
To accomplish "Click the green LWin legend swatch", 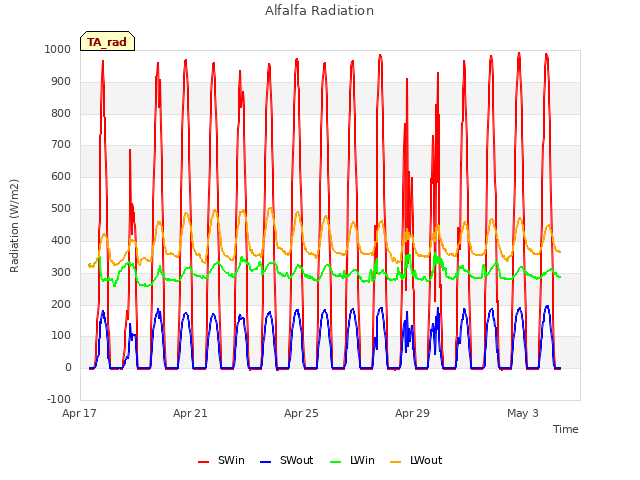I will [336, 462].
